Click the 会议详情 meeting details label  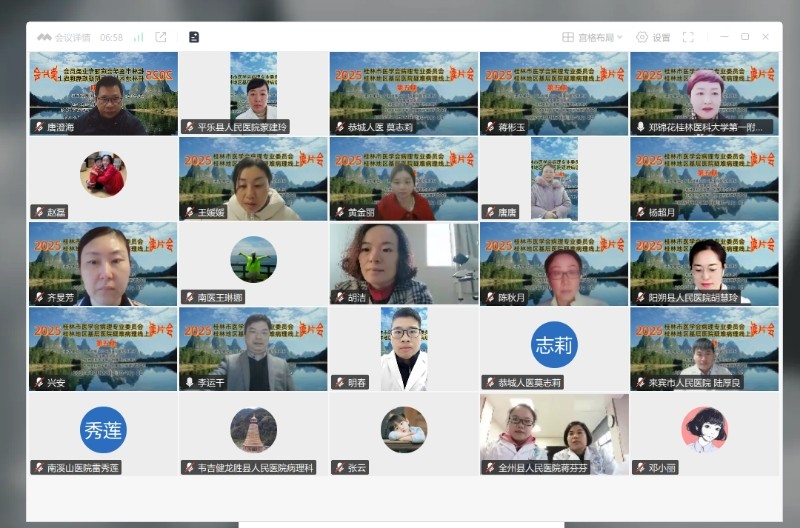(73, 37)
